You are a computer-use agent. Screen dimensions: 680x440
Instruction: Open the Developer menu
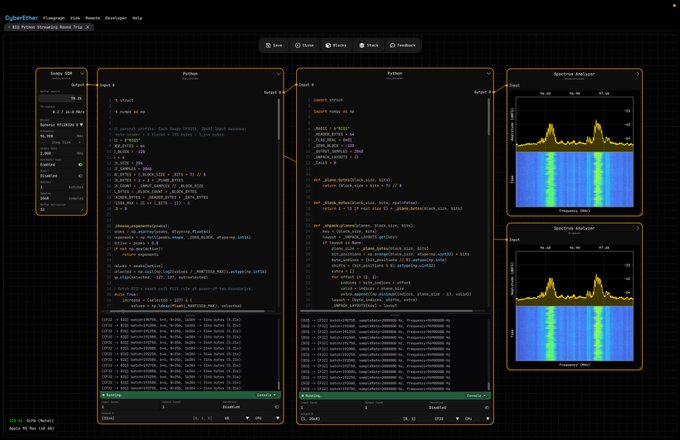click(116, 18)
